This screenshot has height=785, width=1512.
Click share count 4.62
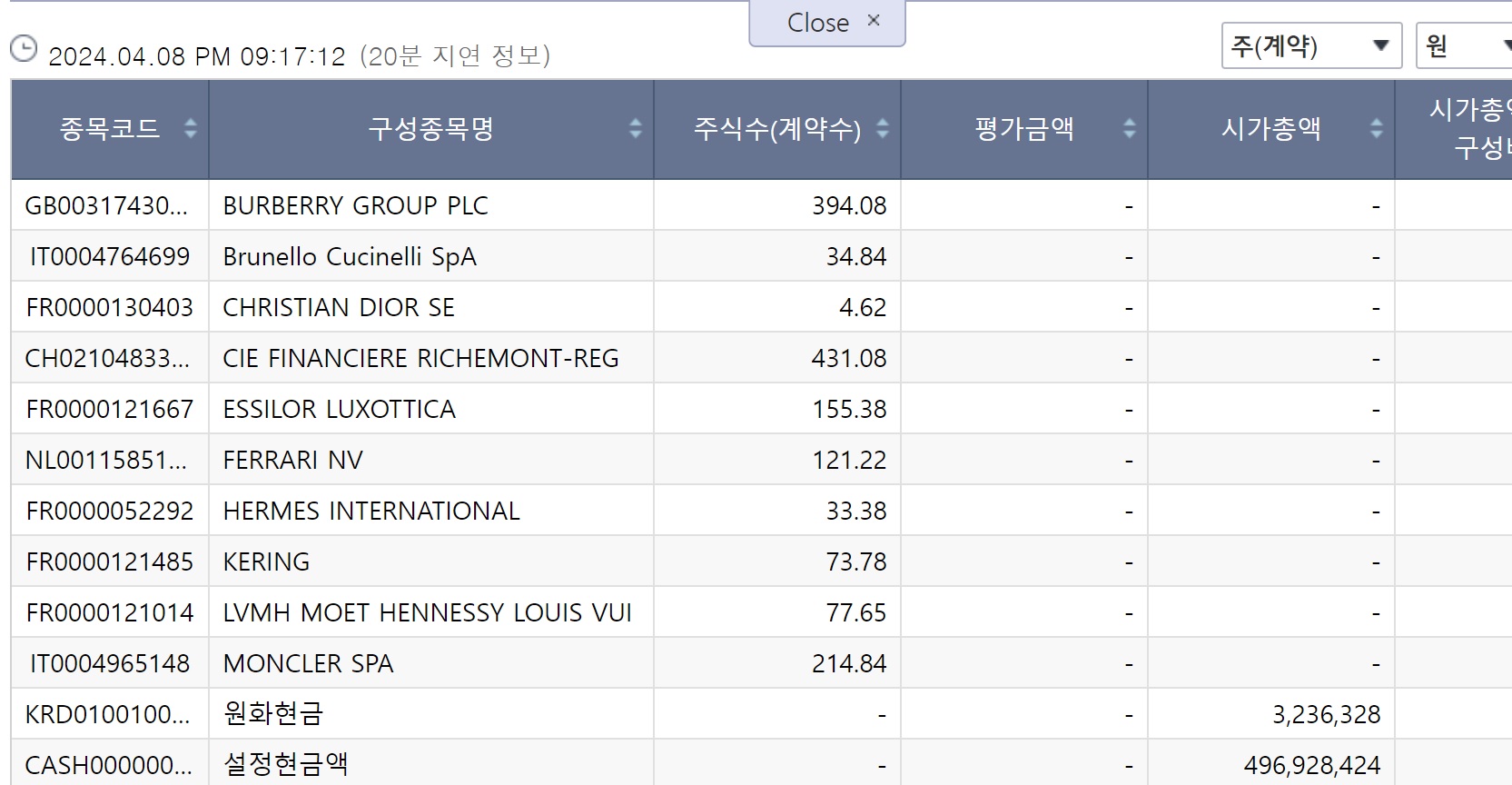863,307
